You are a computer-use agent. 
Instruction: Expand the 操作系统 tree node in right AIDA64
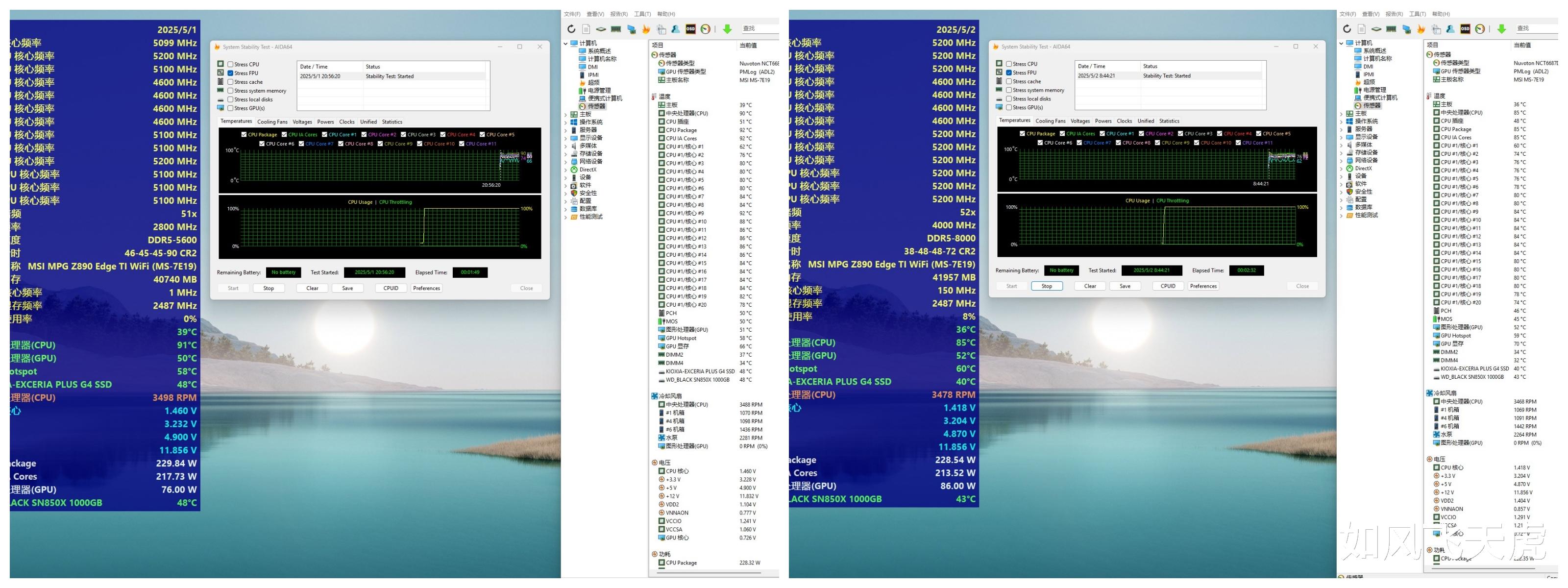1342,121
